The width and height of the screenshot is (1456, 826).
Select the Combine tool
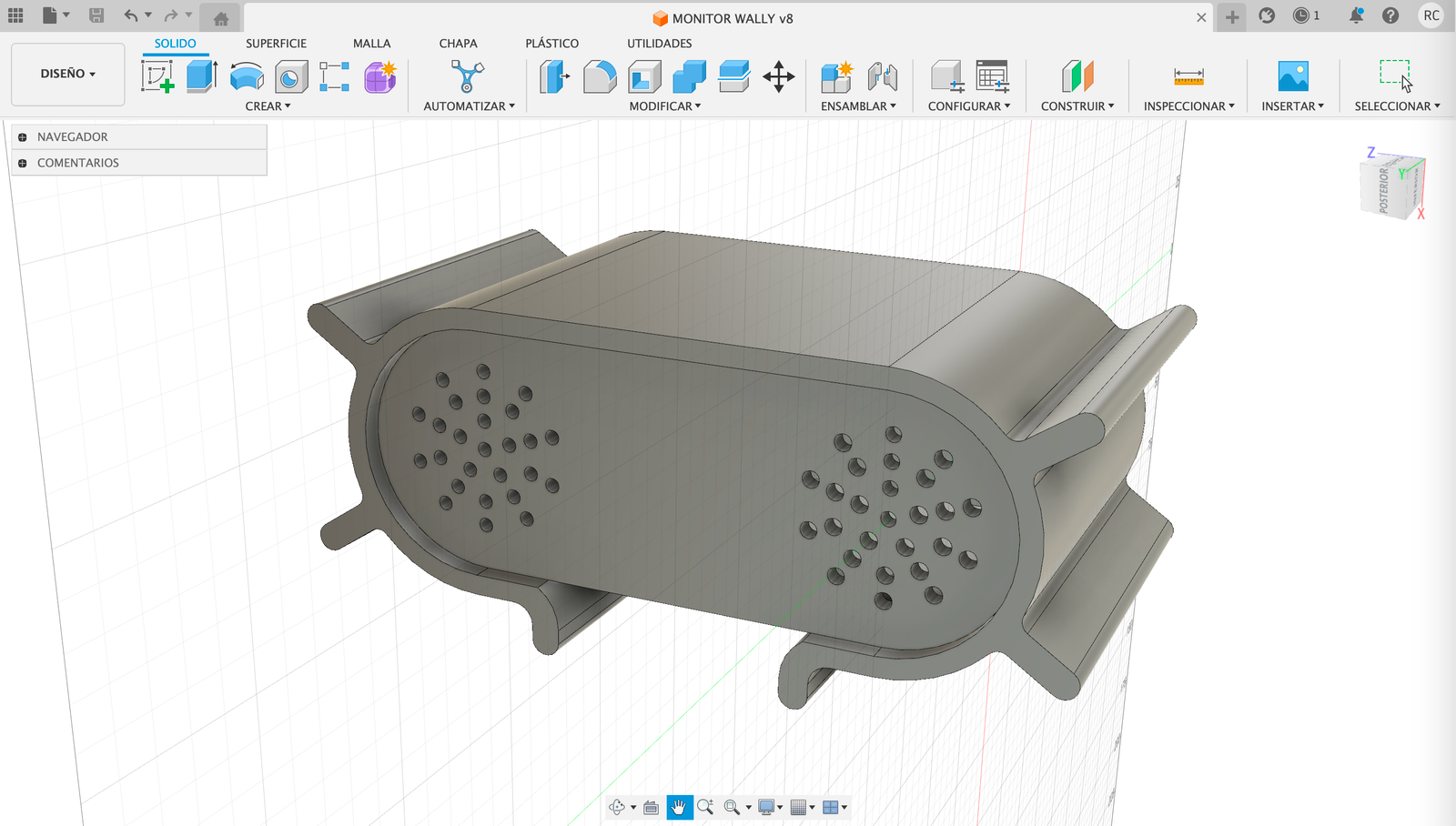click(689, 76)
